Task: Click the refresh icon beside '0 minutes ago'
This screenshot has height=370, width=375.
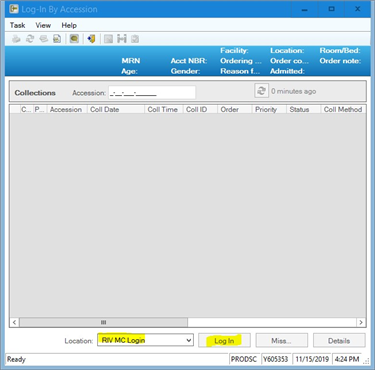Action: tap(262, 91)
